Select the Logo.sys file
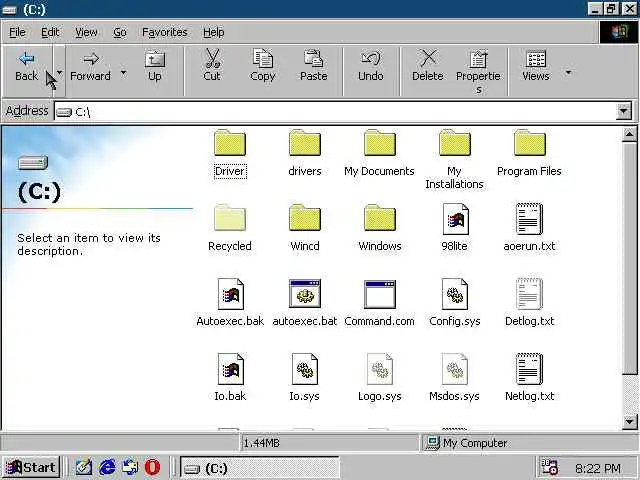Screen dimensions: 640x480 [x=380, y=378]
